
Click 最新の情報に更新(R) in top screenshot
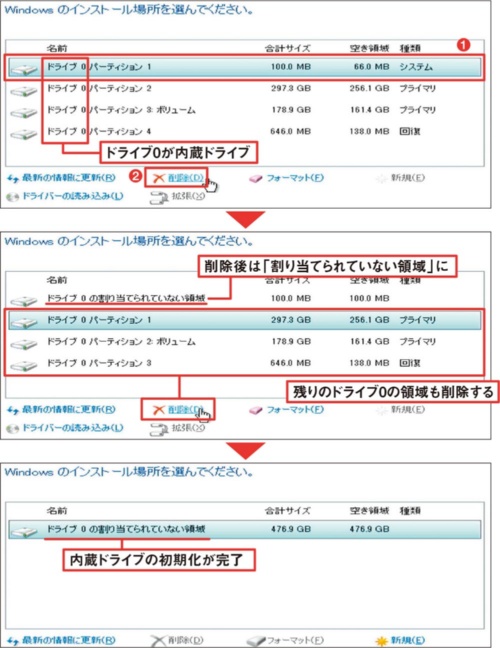point(69,178)
